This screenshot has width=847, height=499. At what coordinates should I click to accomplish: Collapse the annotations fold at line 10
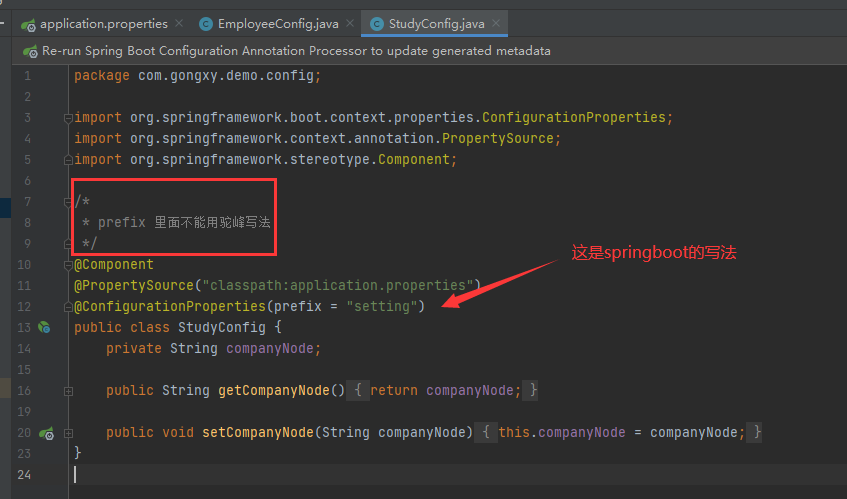[68, 265]
